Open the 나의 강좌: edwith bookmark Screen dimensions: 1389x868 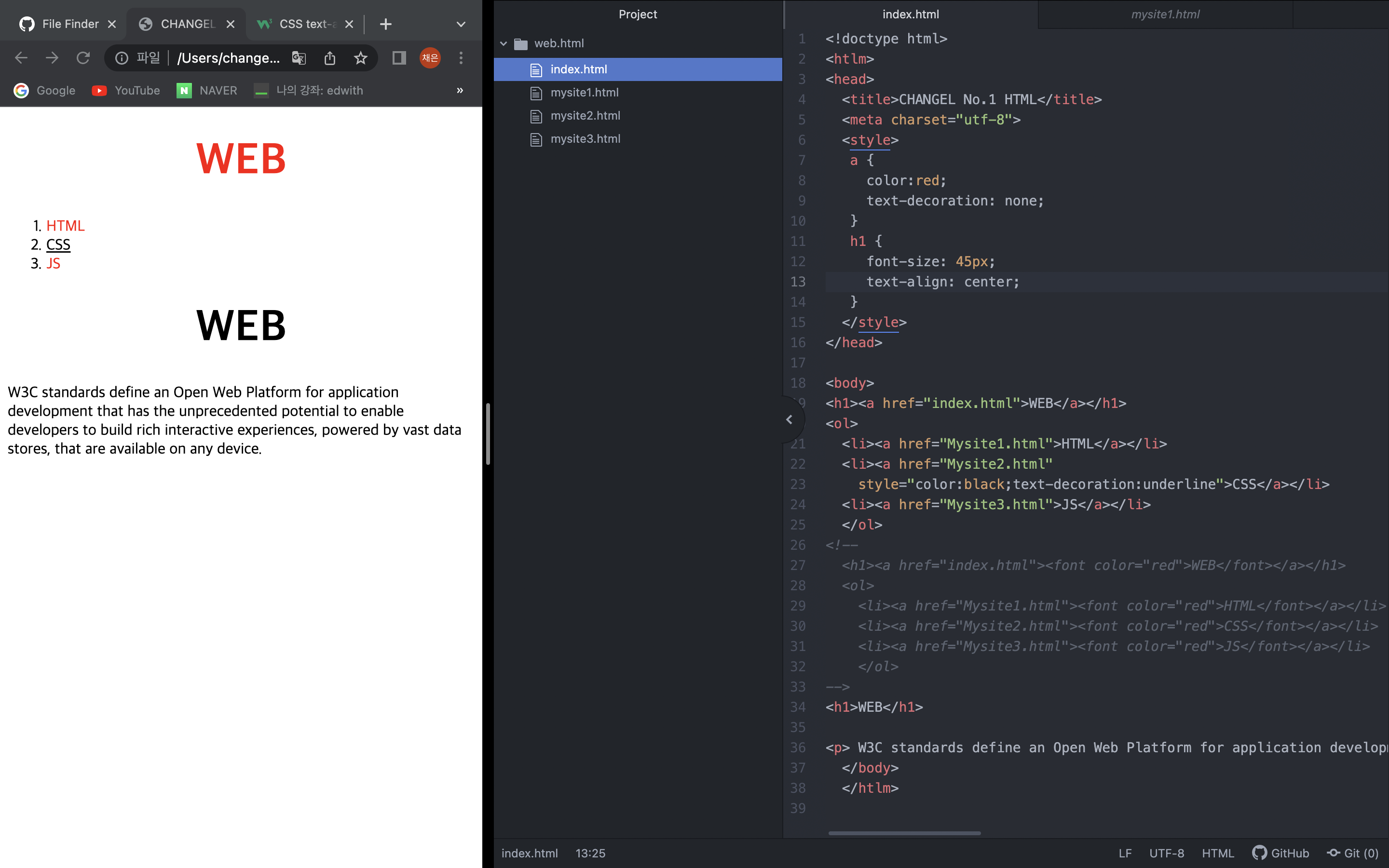[x=309, y=91]
